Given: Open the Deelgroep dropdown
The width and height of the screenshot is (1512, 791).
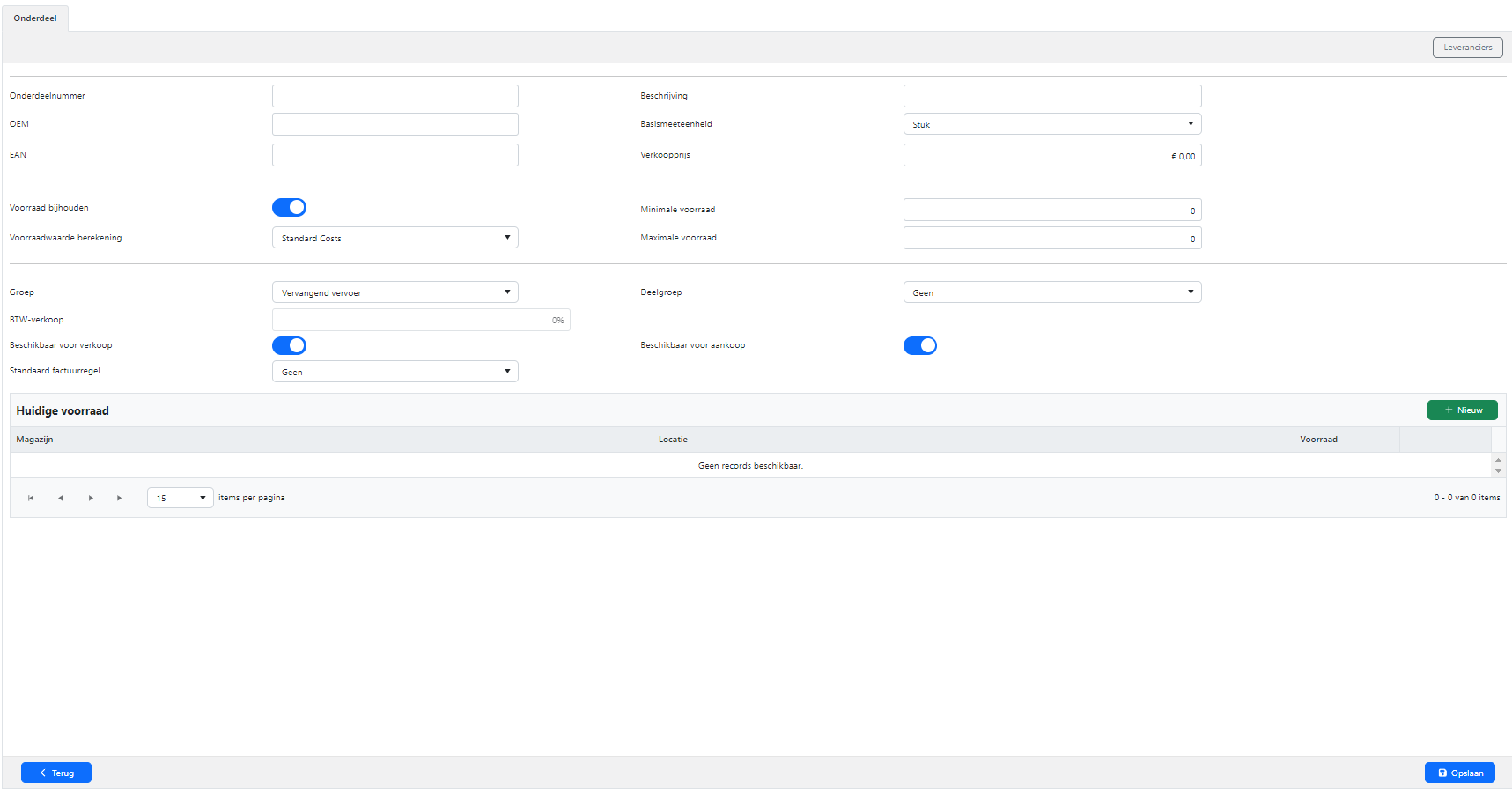Looking at the screenshot, I should pyautogui.click(x=1051, y=292).
